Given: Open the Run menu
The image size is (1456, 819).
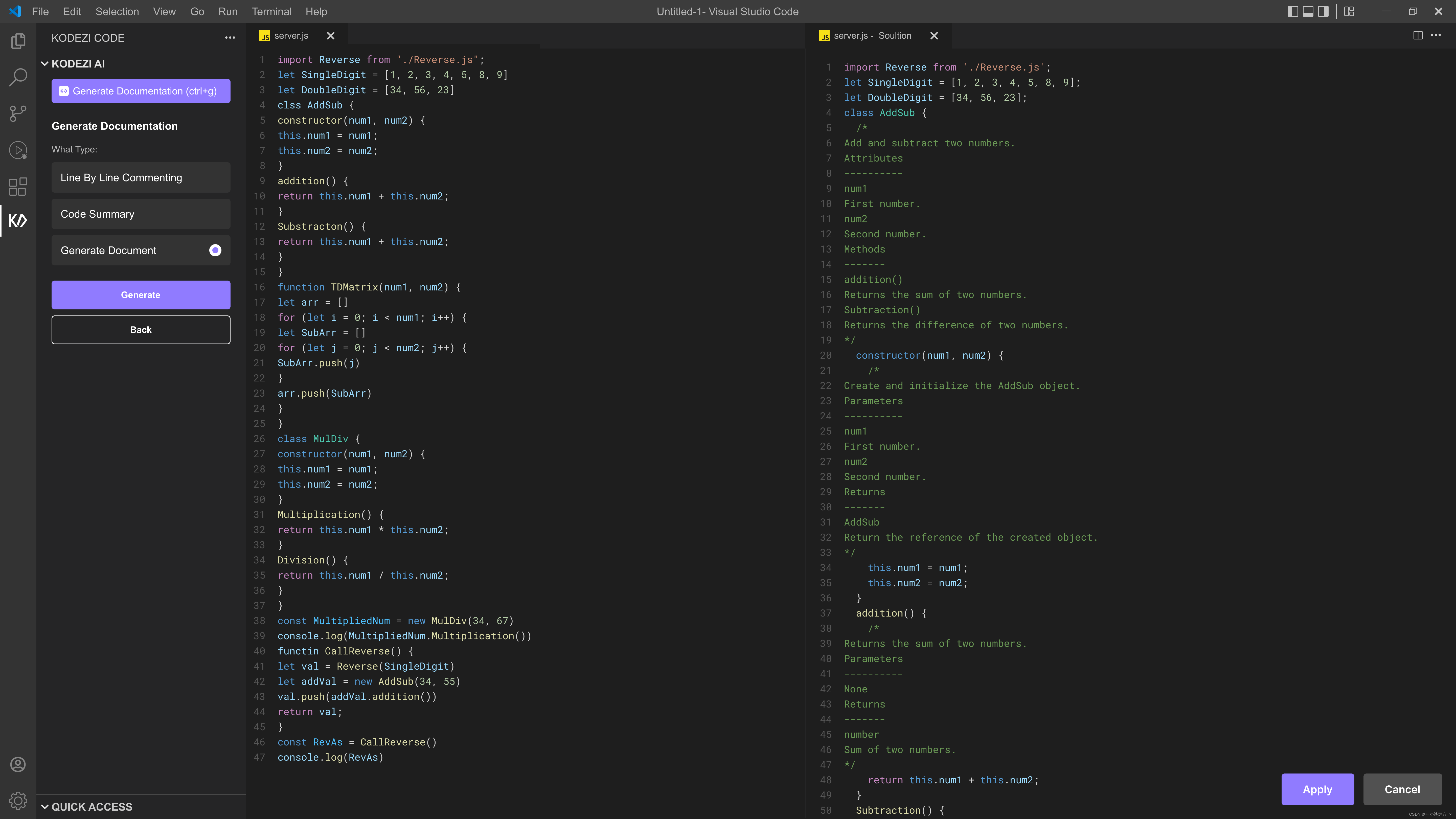Looking at the screenshot, I should pyautogui.click(x=228, y=11).
